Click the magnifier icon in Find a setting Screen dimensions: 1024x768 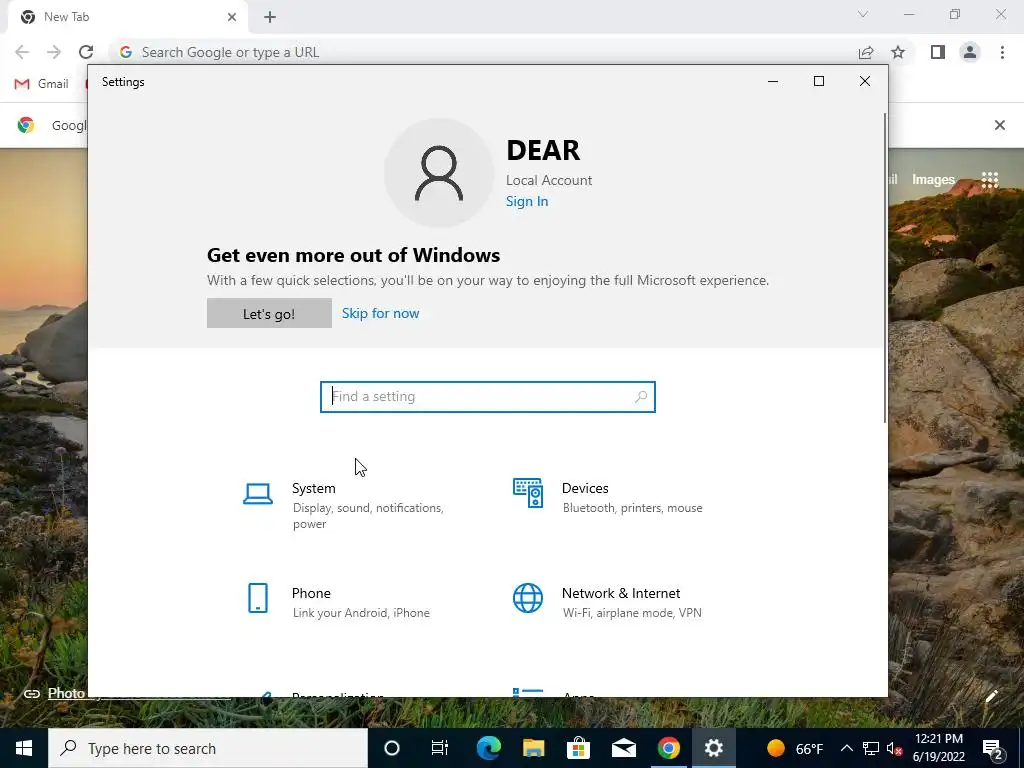(641, 396)
